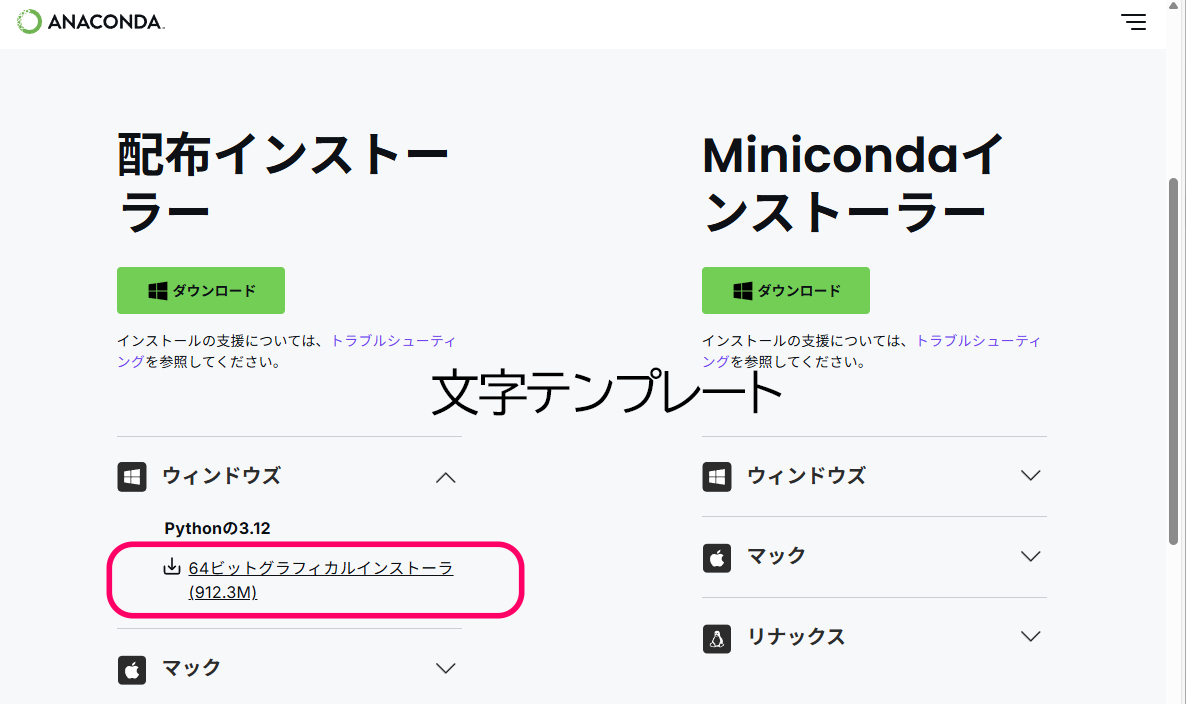Expand the left マック section chevron

point(446,668)
